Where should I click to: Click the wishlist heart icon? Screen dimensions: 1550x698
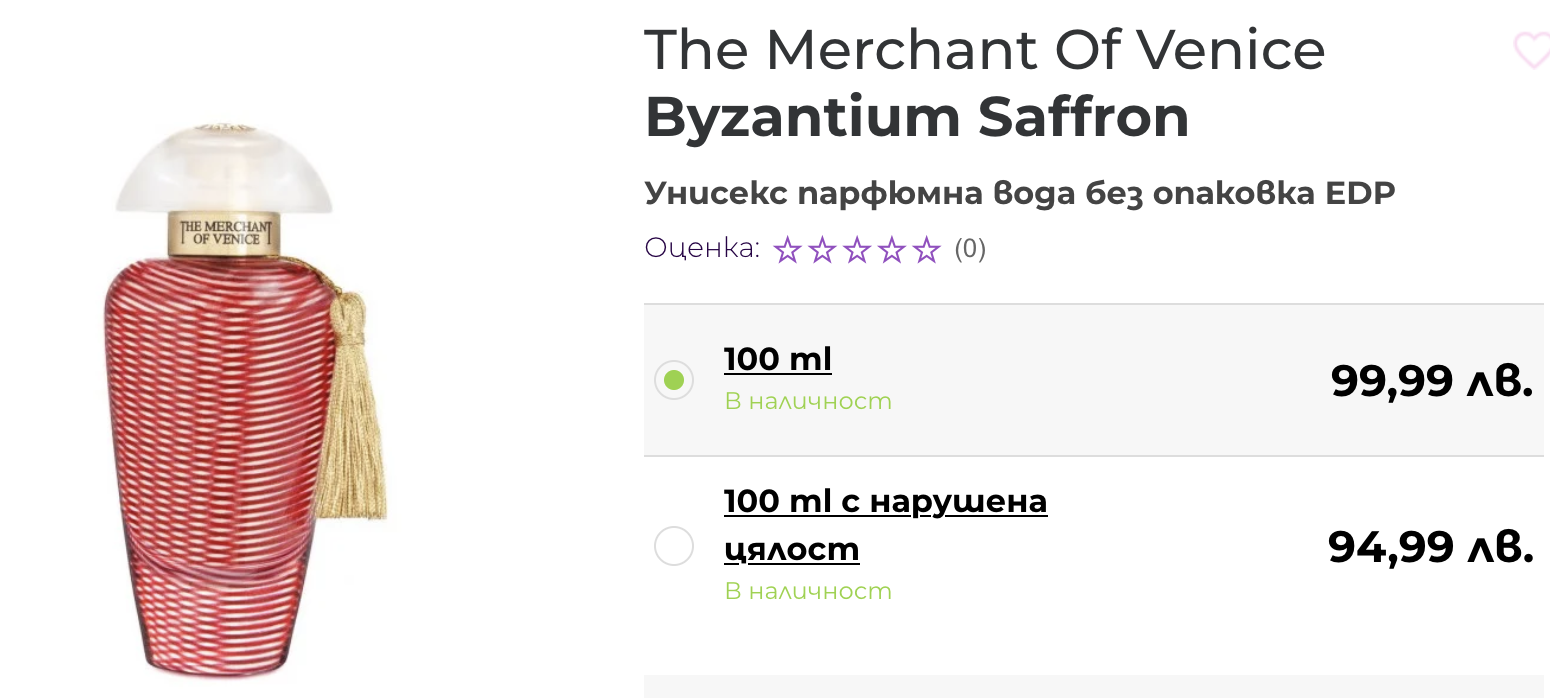pos(1530,50)
